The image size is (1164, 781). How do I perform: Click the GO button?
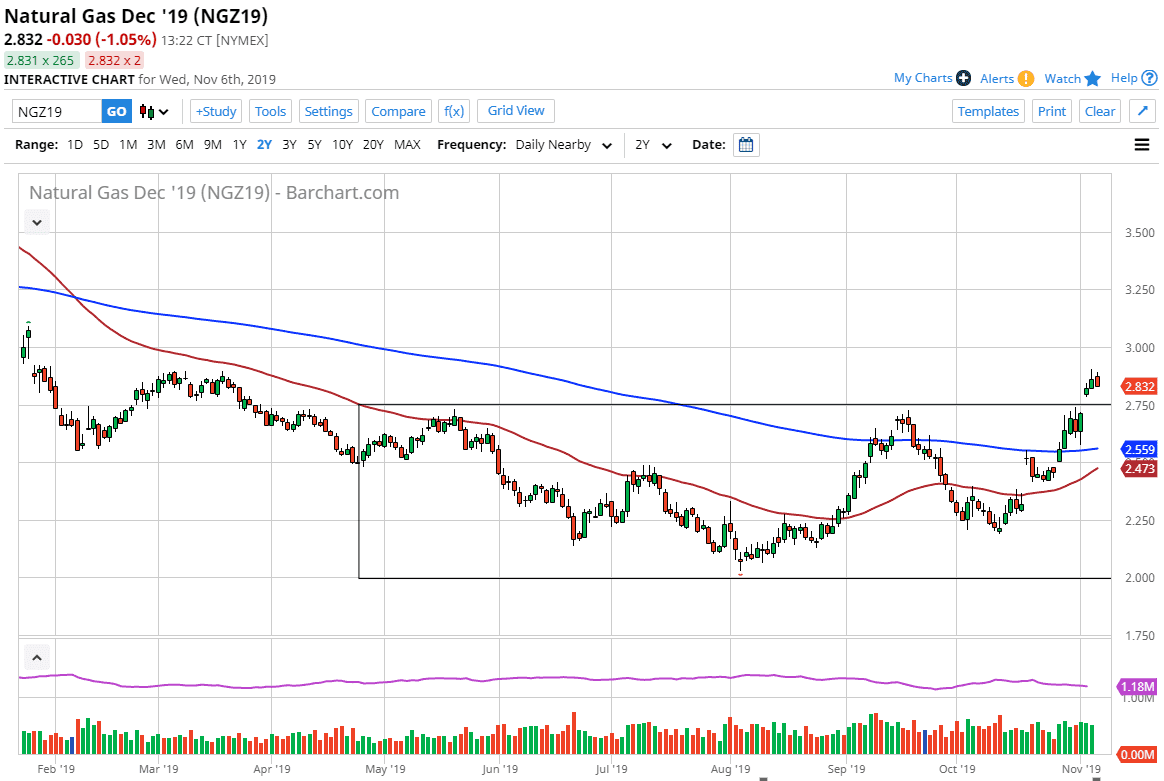coord(117,112)
